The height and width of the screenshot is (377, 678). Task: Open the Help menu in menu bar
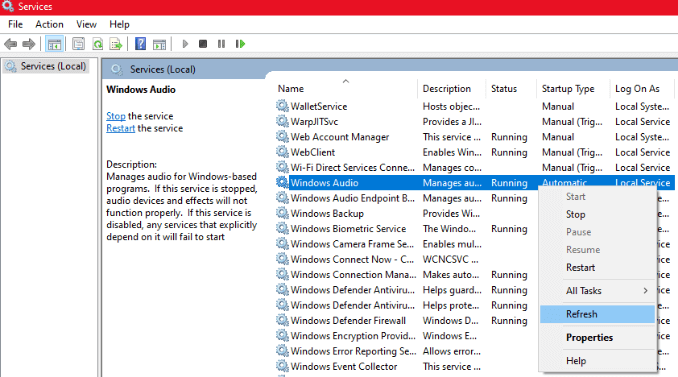pyautogui.click(x=119, y=24)
